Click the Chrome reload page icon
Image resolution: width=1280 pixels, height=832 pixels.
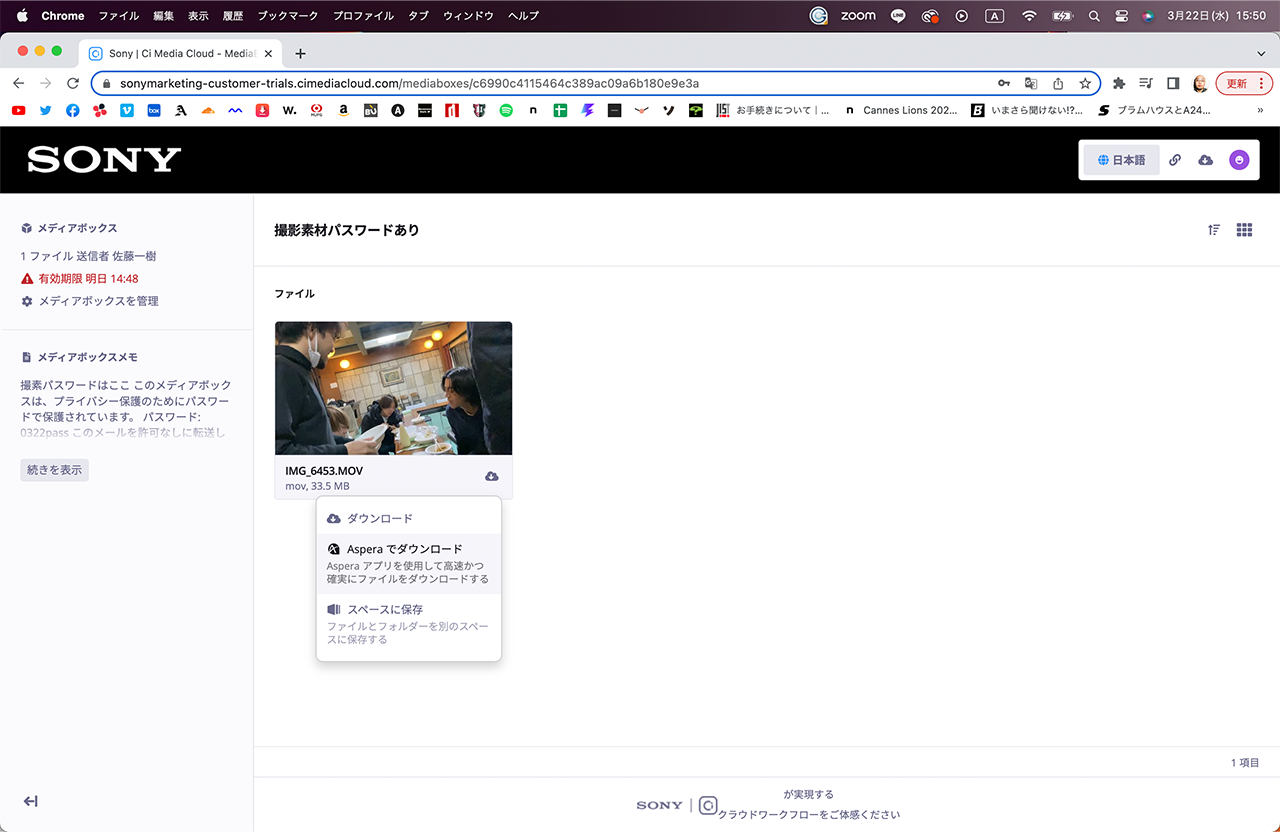click(x=73, y=84)
